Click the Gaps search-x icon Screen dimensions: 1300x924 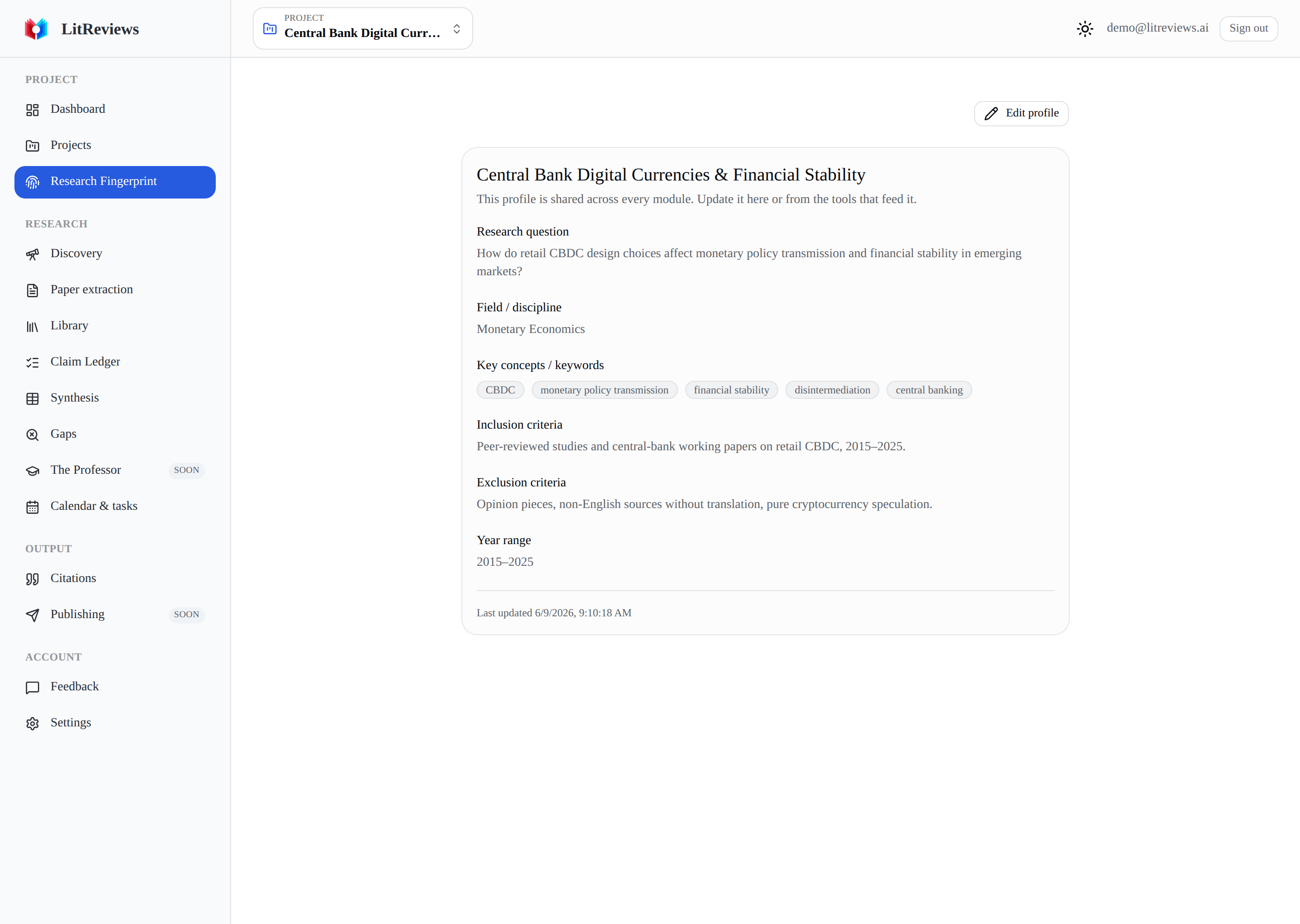(32, 434)
